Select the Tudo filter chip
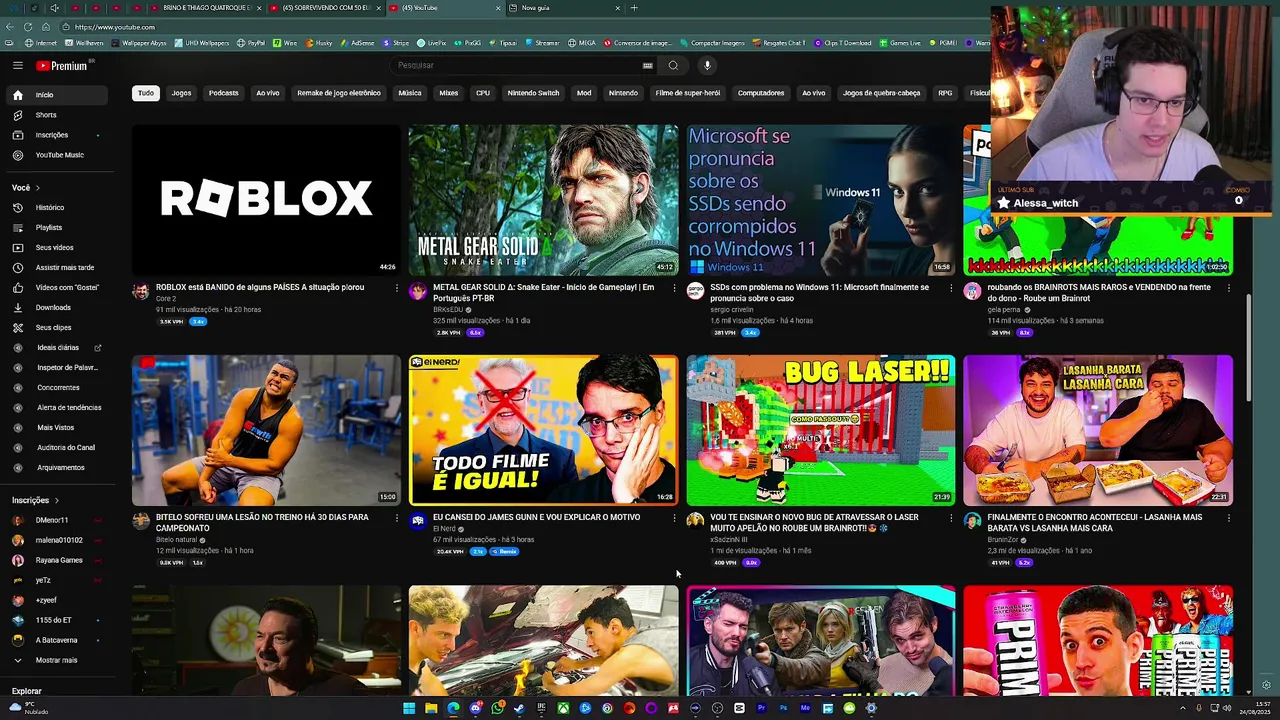Screen dimensions: 1280x720 point(146,93)
